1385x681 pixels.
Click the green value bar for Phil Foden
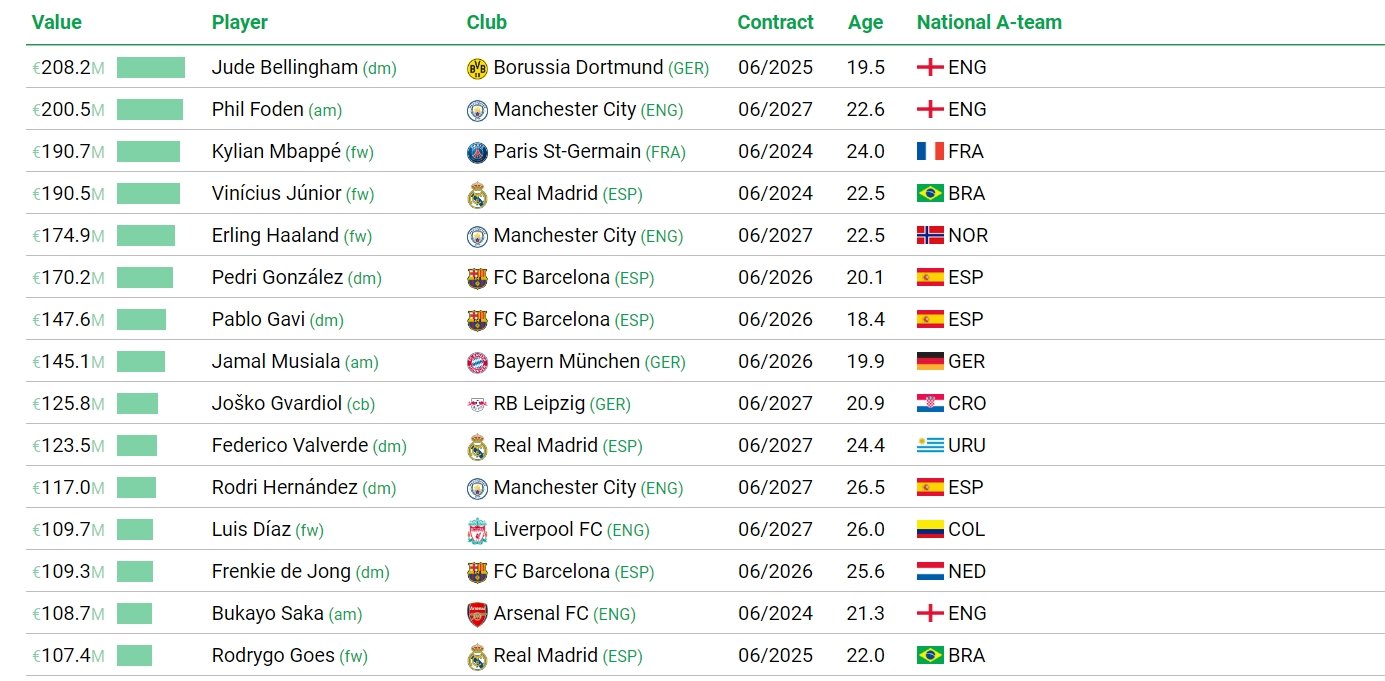[x=150, y=110]
